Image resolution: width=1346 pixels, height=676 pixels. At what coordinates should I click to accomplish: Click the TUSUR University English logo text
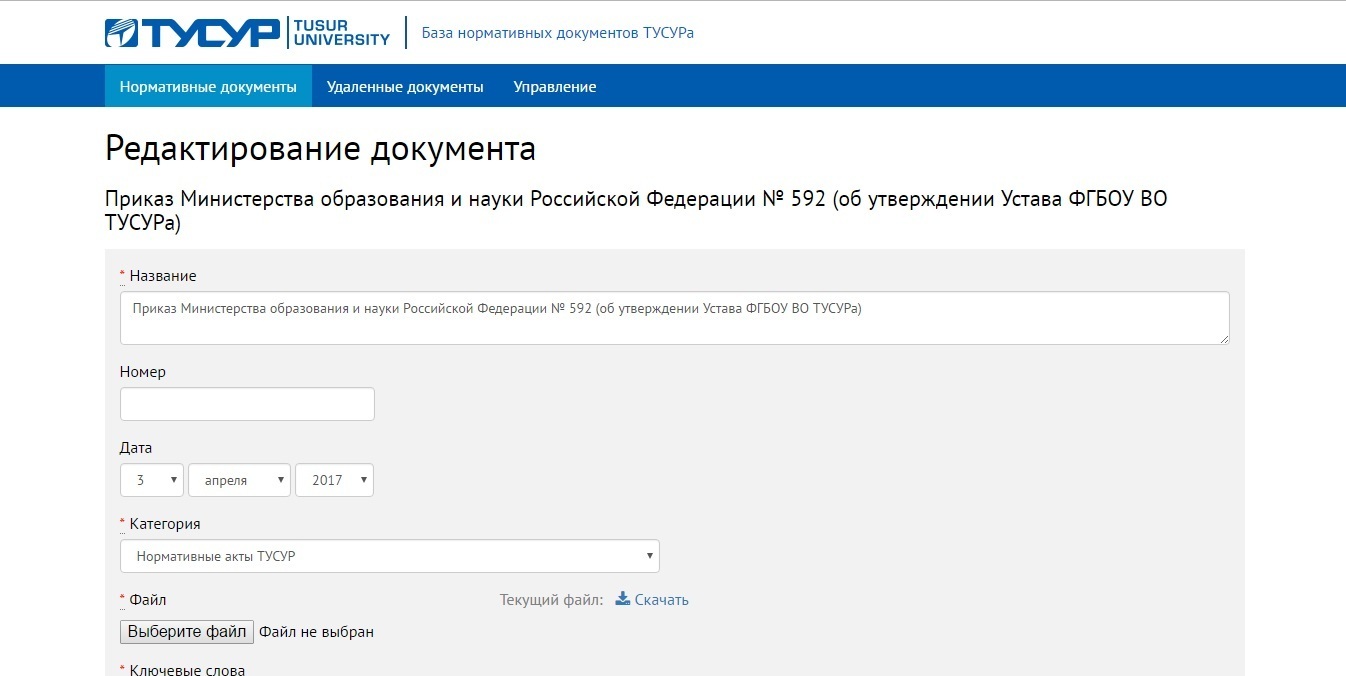341,32
